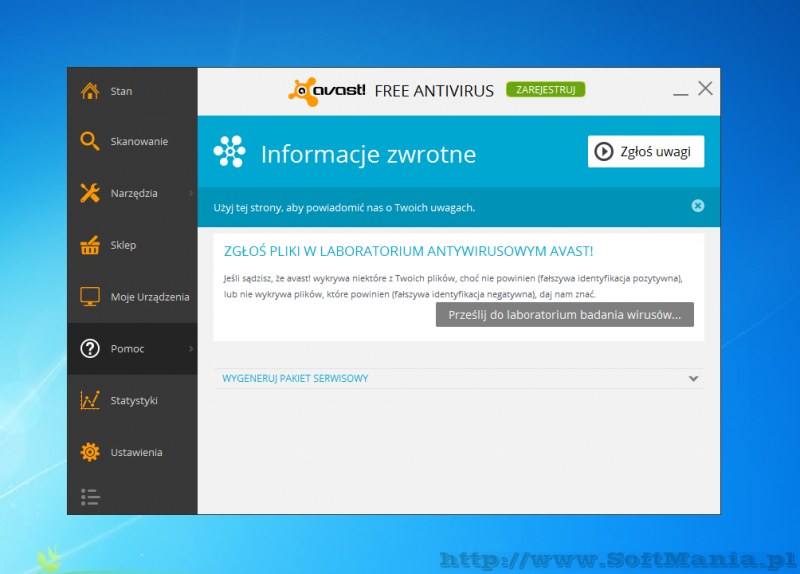Open the Skanowanie menu label
Screen dimensions: 800x574
139,141
